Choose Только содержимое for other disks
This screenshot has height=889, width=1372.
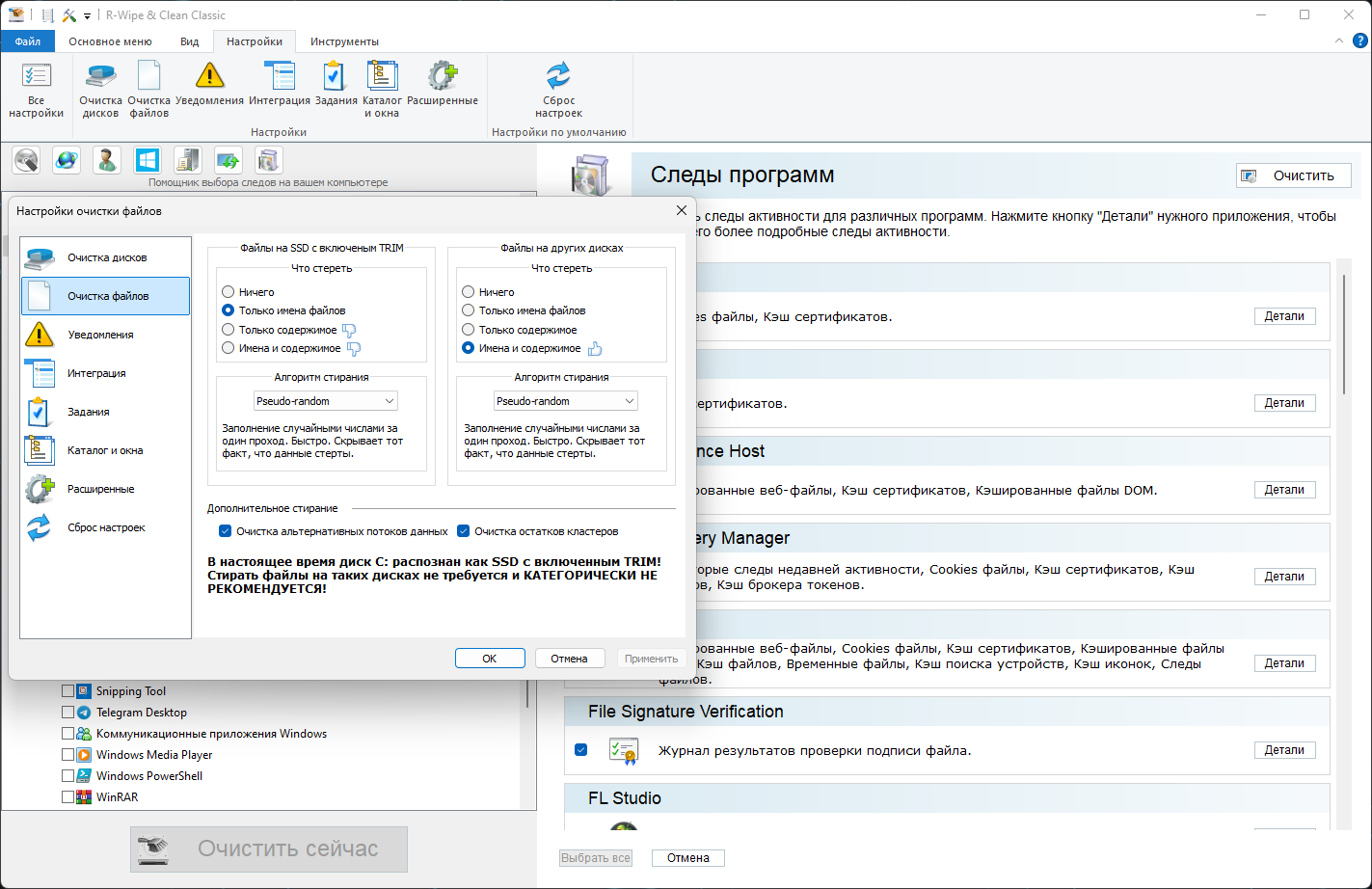tap(469, 329)
